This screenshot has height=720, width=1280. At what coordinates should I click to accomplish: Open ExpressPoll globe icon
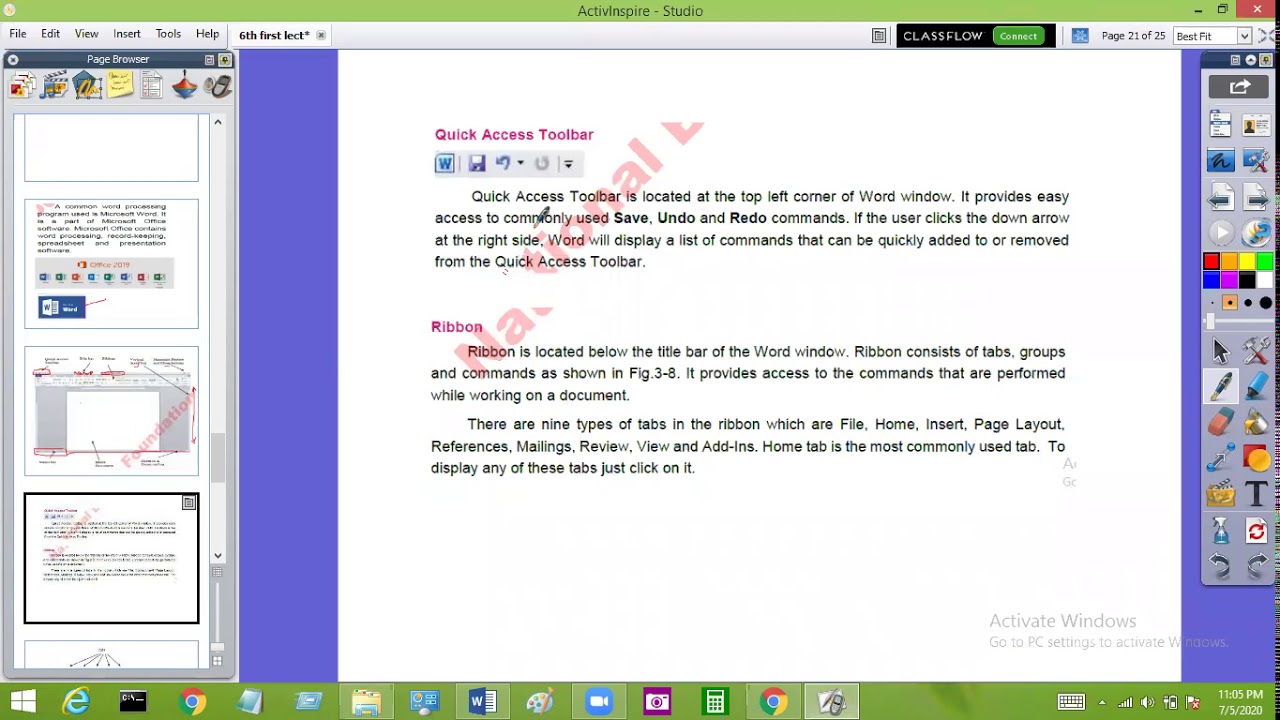coord(1257,233)
